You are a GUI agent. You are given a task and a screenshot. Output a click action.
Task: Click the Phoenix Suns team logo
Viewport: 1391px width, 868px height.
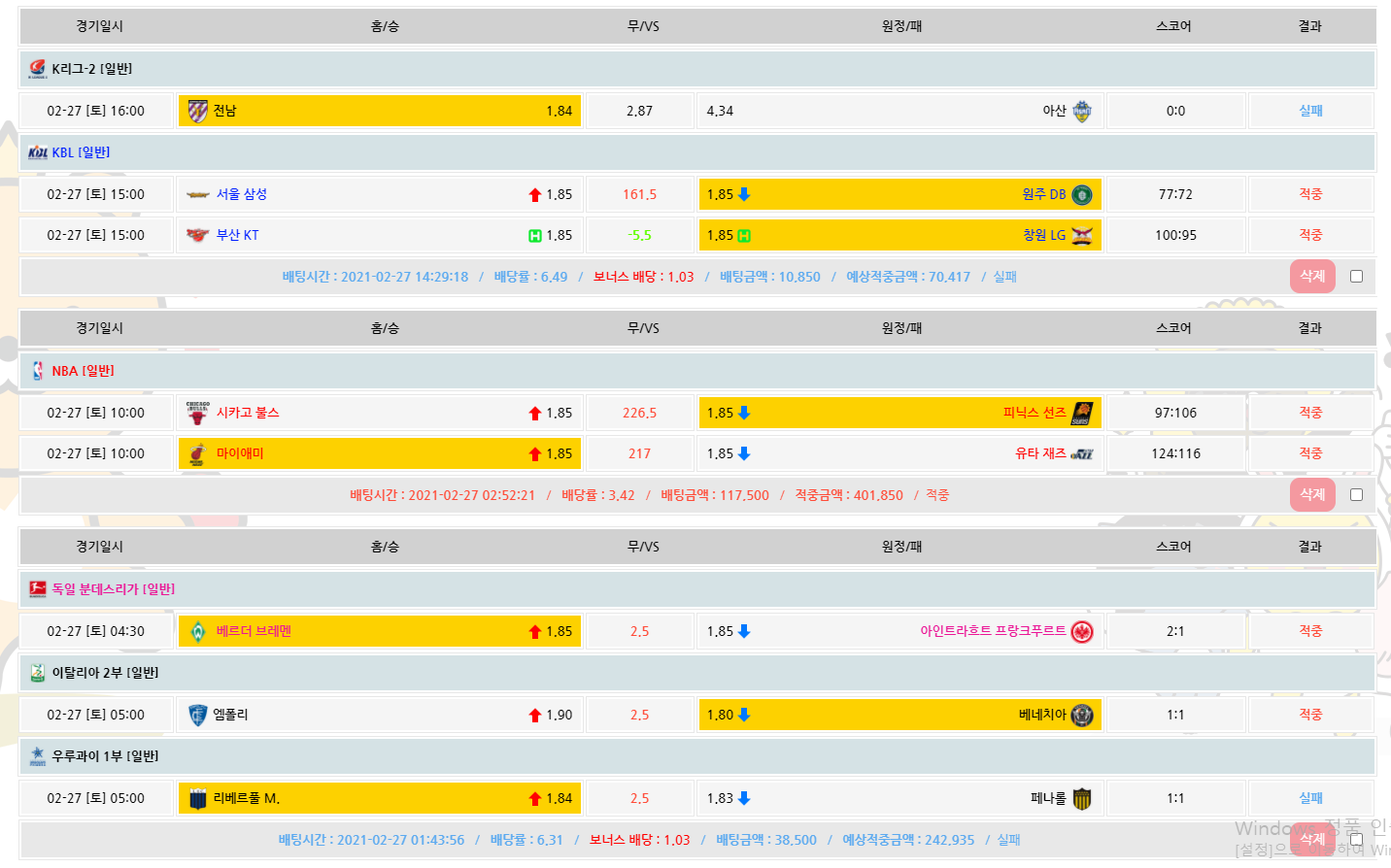[1081, 413]
